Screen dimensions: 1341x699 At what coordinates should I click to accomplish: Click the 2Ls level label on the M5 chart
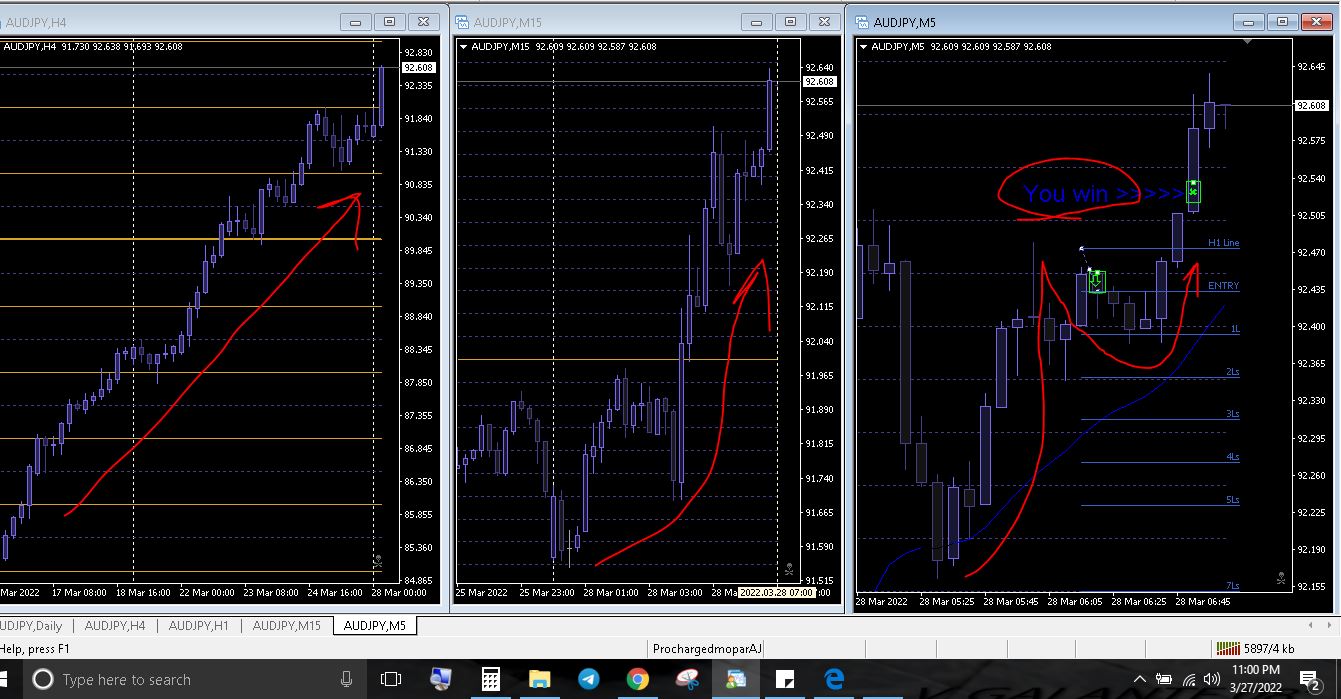tap(1232, 372)
